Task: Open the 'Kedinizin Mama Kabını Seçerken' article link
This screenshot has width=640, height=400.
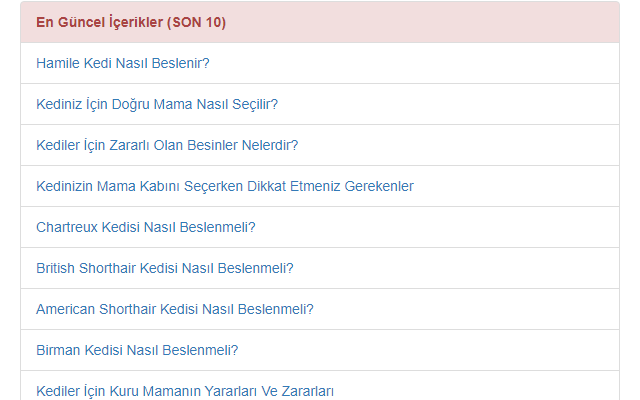Action: (224, 186)
